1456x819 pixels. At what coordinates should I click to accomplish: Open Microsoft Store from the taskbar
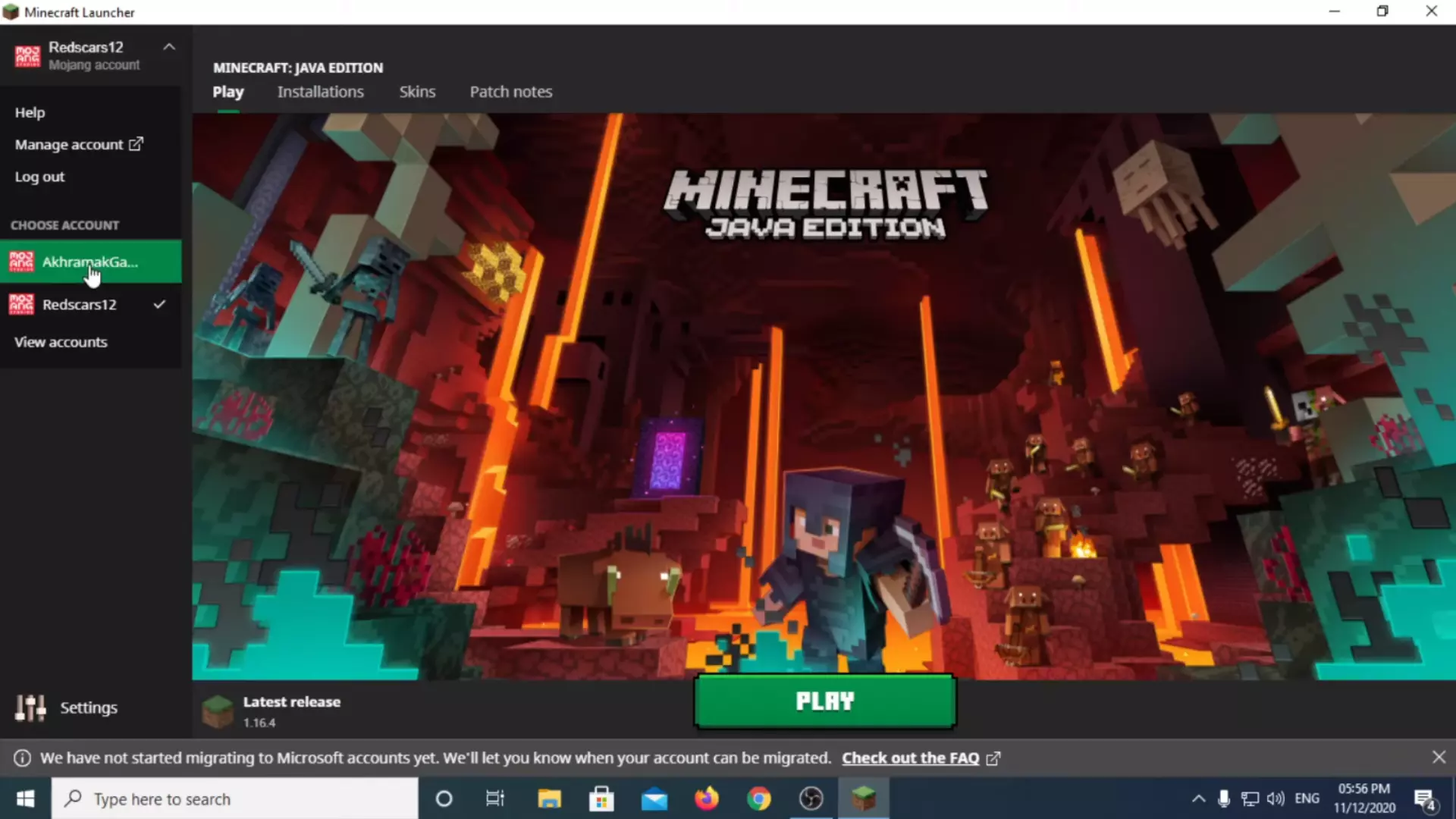(601, 799)
